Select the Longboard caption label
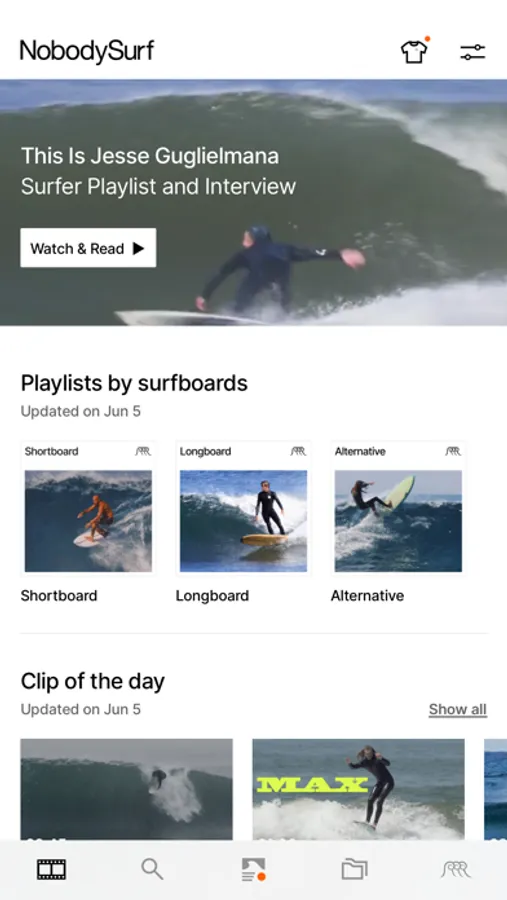This screenshot has width=507, height=900. 212,596
